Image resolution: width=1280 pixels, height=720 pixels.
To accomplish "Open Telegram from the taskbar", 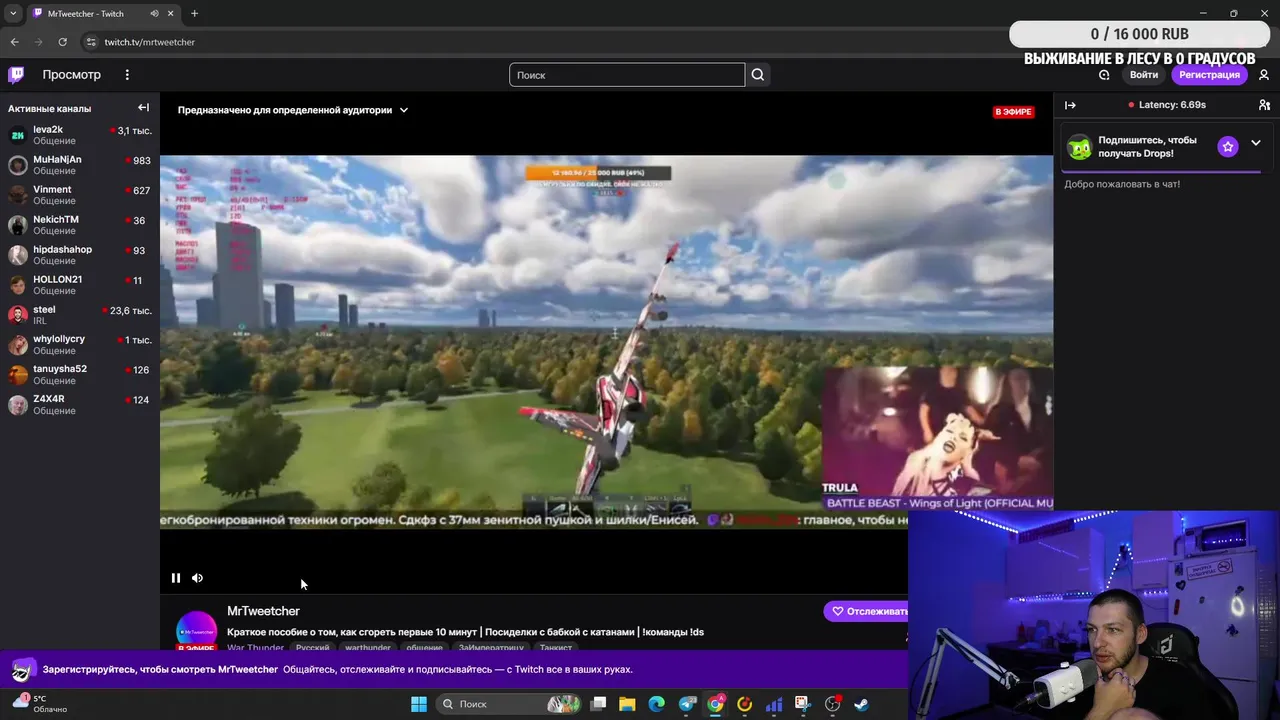I will point(687,704).
